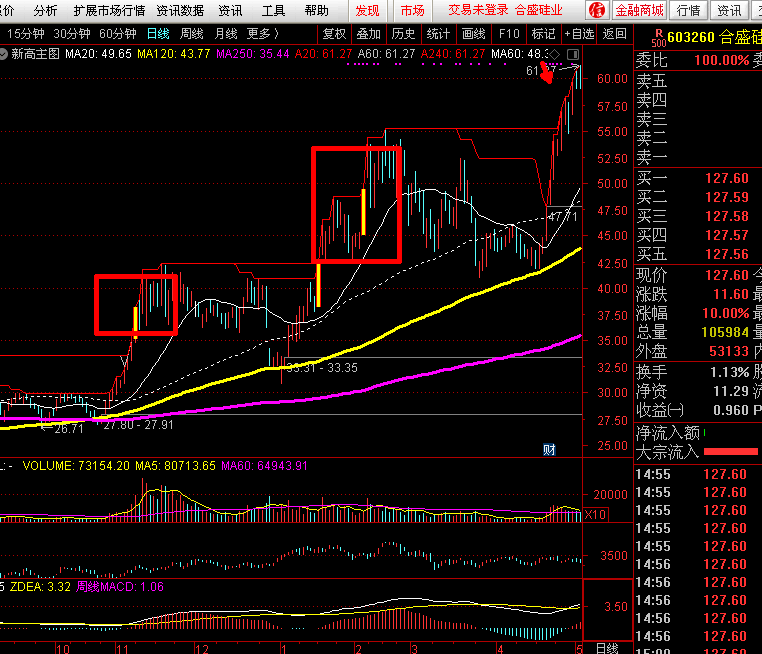The height and width of the screenshot is (654, 762).
Task: Open the 日线 period selector at bottom right
Action: [607, 647]
